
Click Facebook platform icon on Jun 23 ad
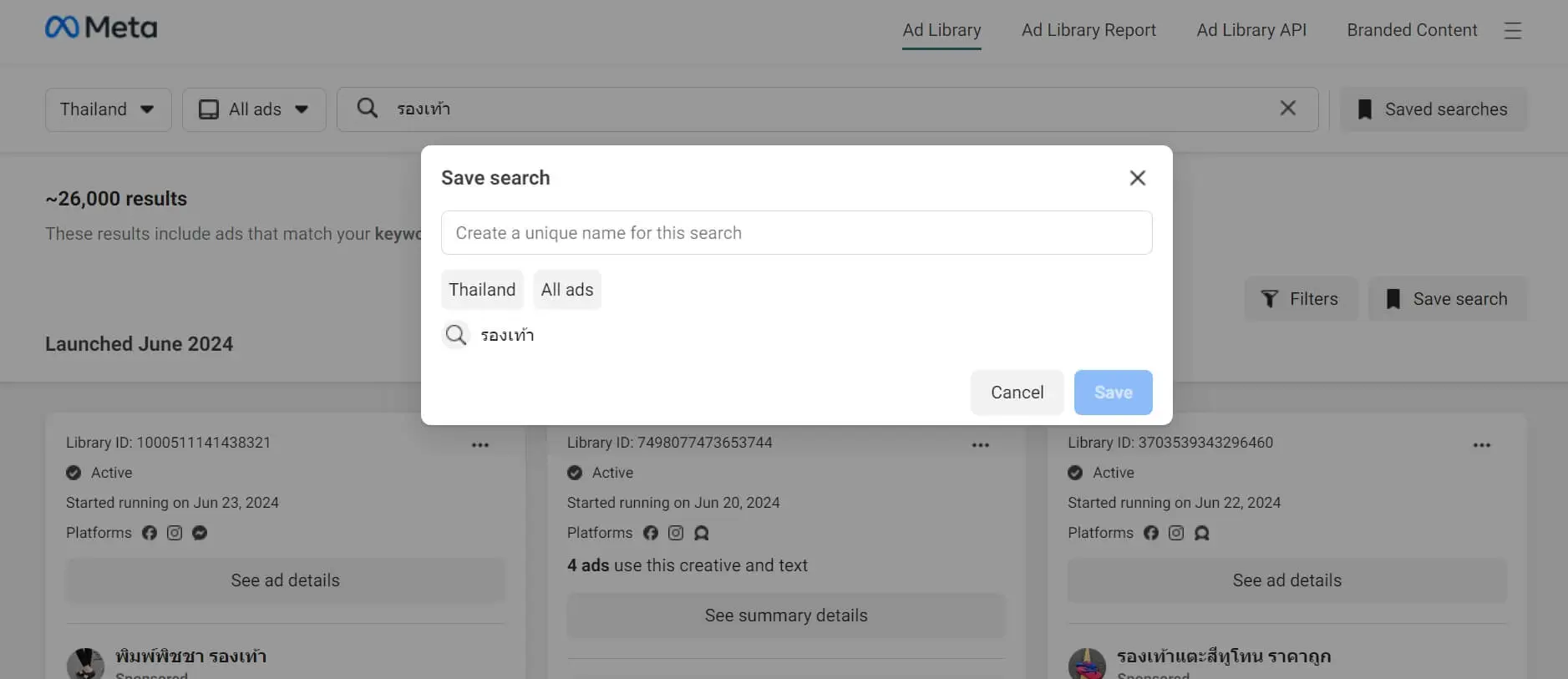click(150, 533)
